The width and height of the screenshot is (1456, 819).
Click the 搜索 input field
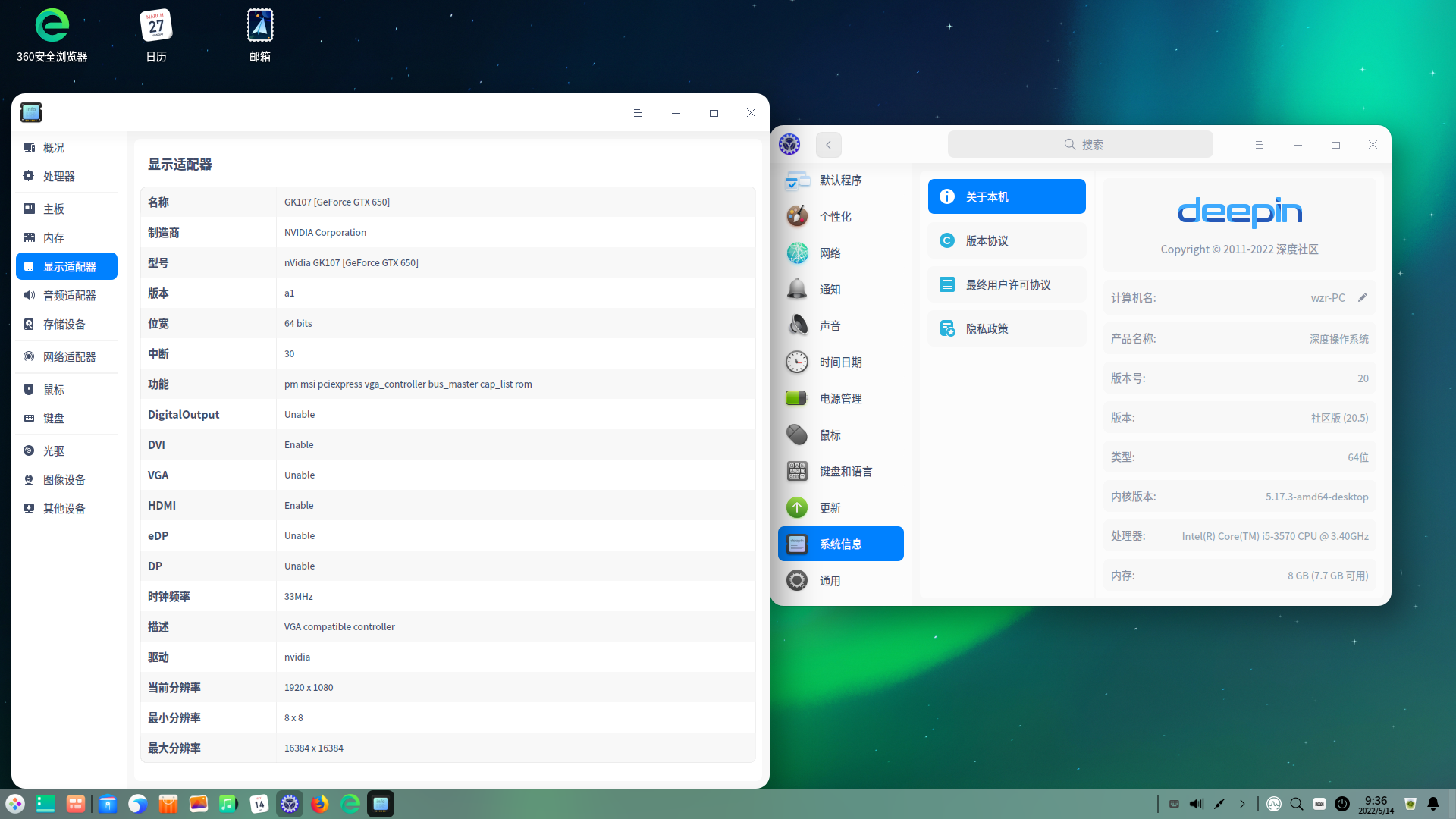pos(1080,144)
